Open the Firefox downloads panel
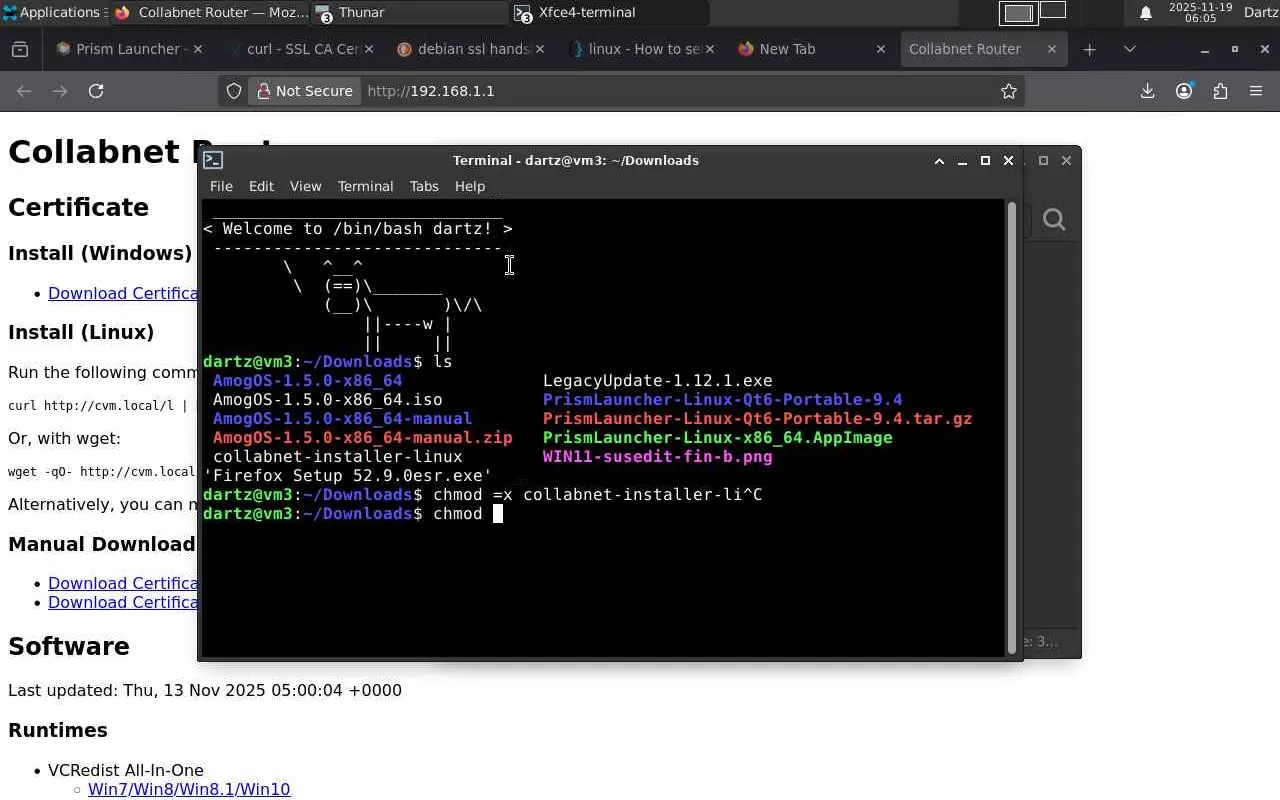 coord(1147,91)
